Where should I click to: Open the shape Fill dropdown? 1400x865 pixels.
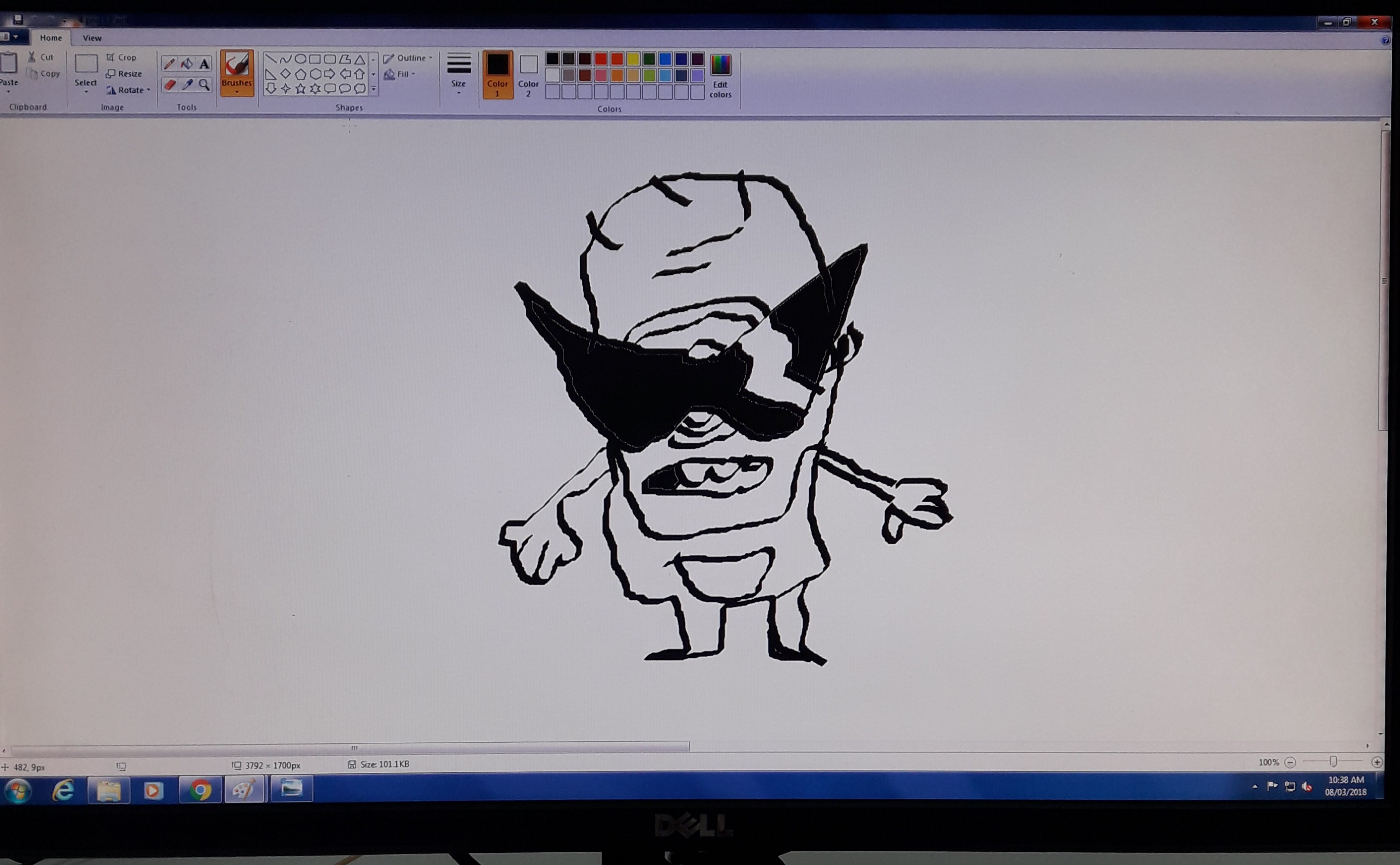(x=399, y=74)
